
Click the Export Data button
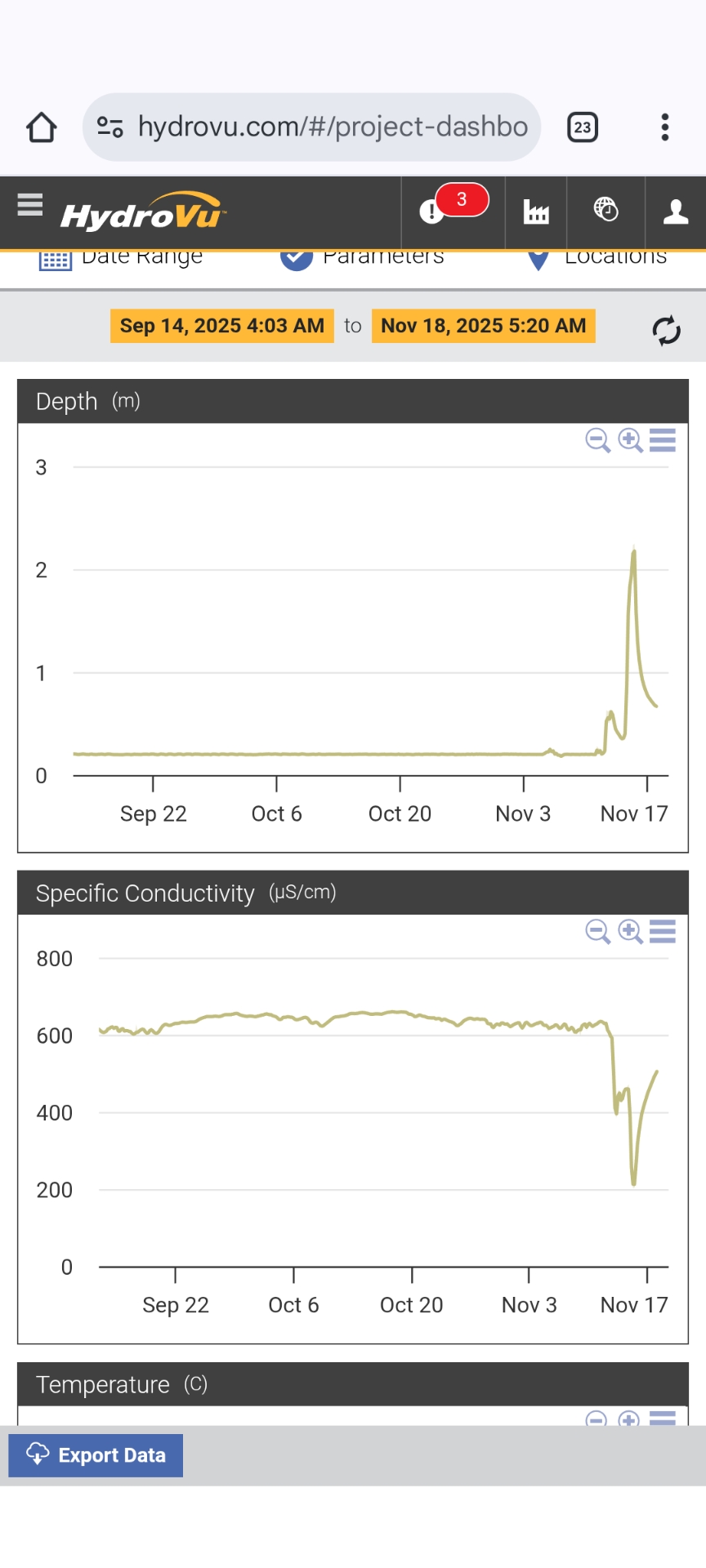point(96,1455)
